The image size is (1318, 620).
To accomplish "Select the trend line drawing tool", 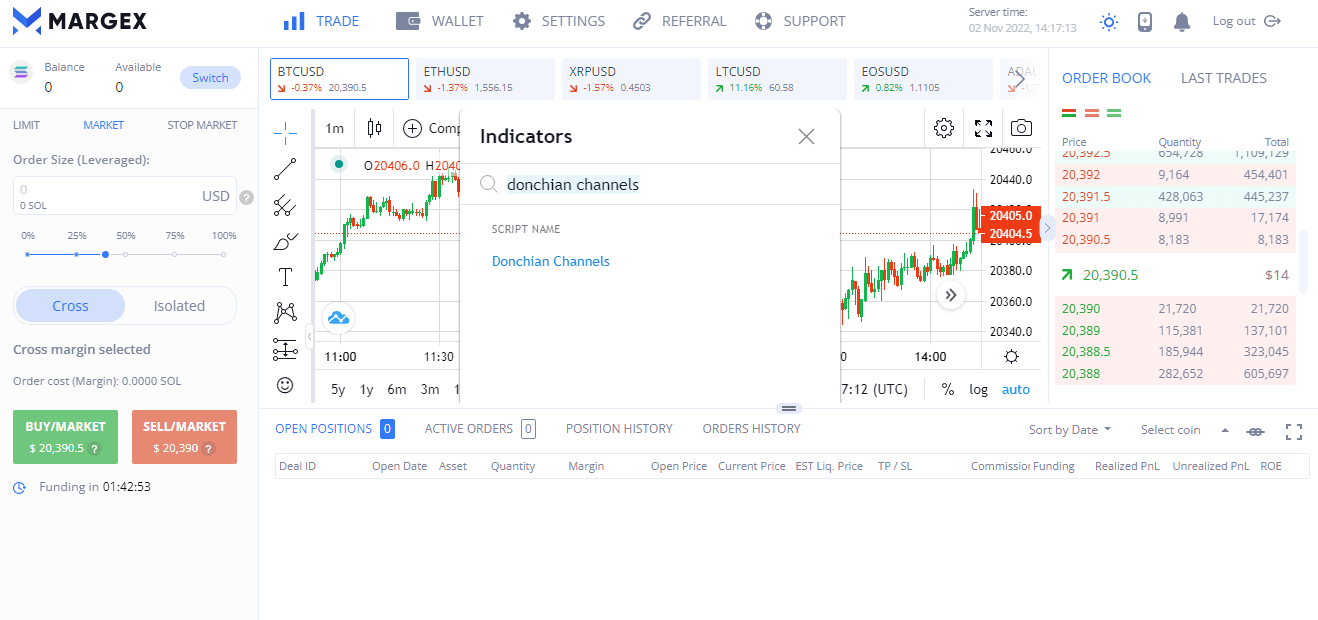I will click(285, 169).
